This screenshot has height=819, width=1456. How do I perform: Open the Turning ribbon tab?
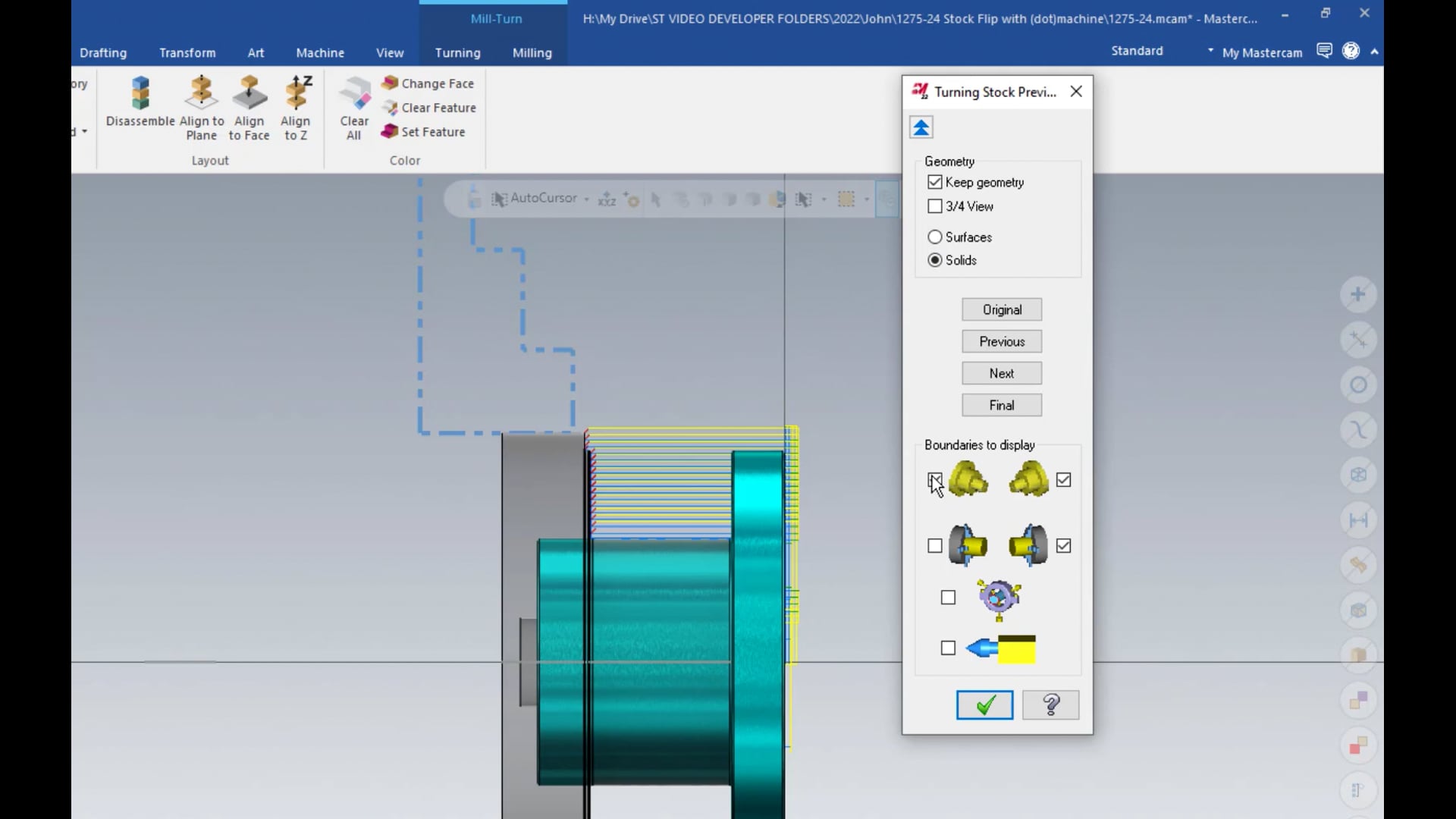457,53
